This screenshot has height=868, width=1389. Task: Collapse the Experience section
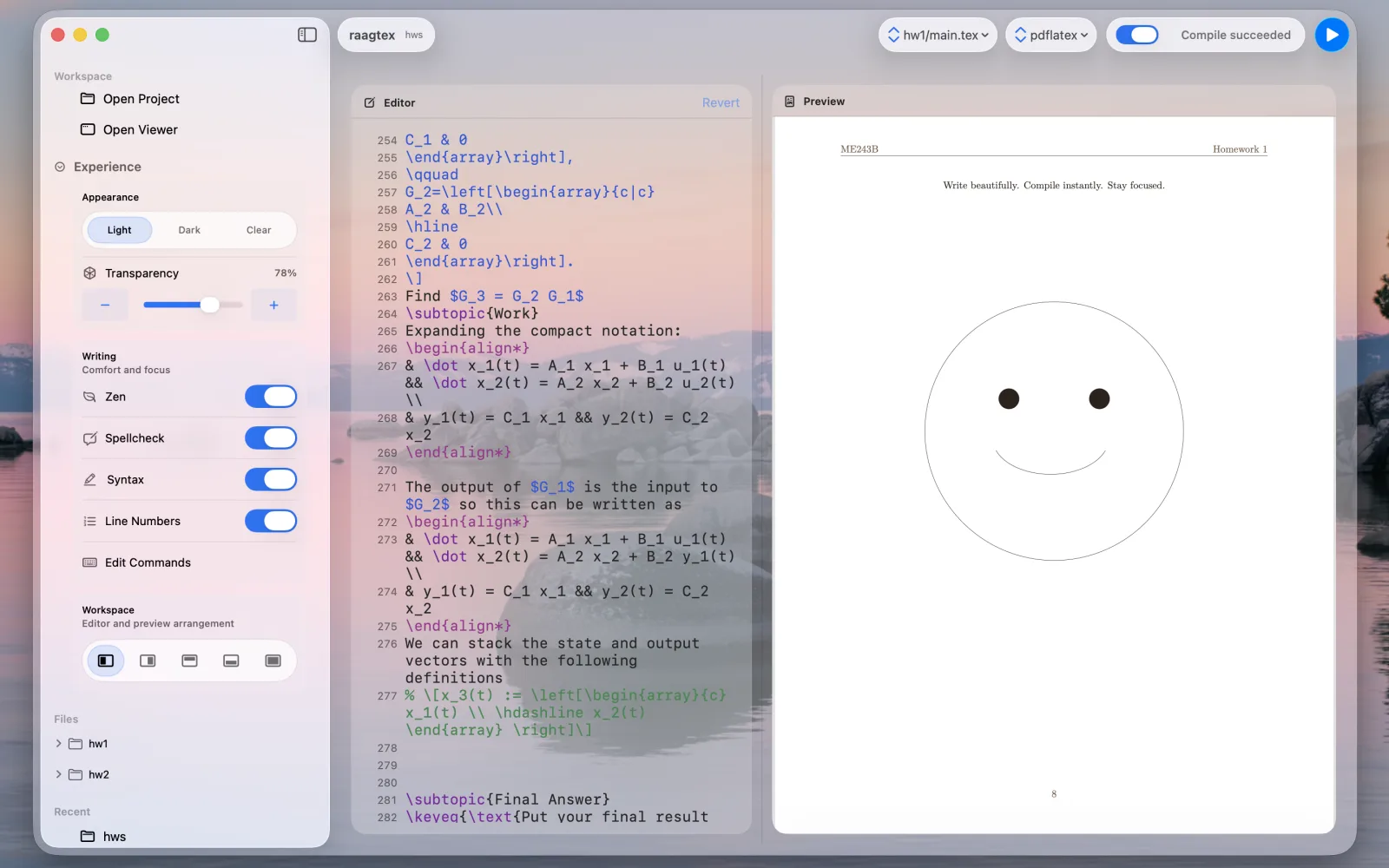[x=60, y=167]
